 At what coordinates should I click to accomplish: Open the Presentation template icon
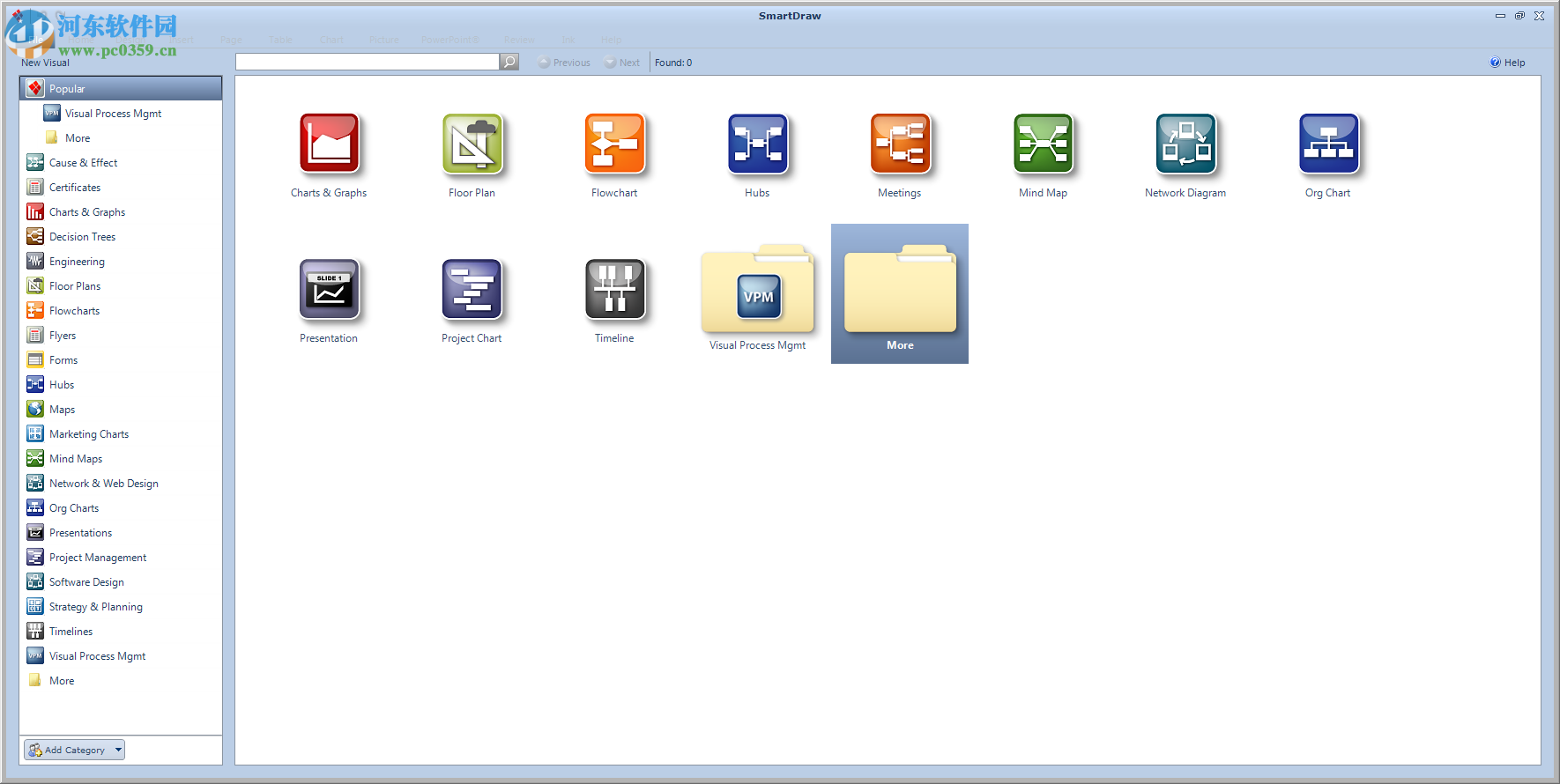click(x=329, y=289)
